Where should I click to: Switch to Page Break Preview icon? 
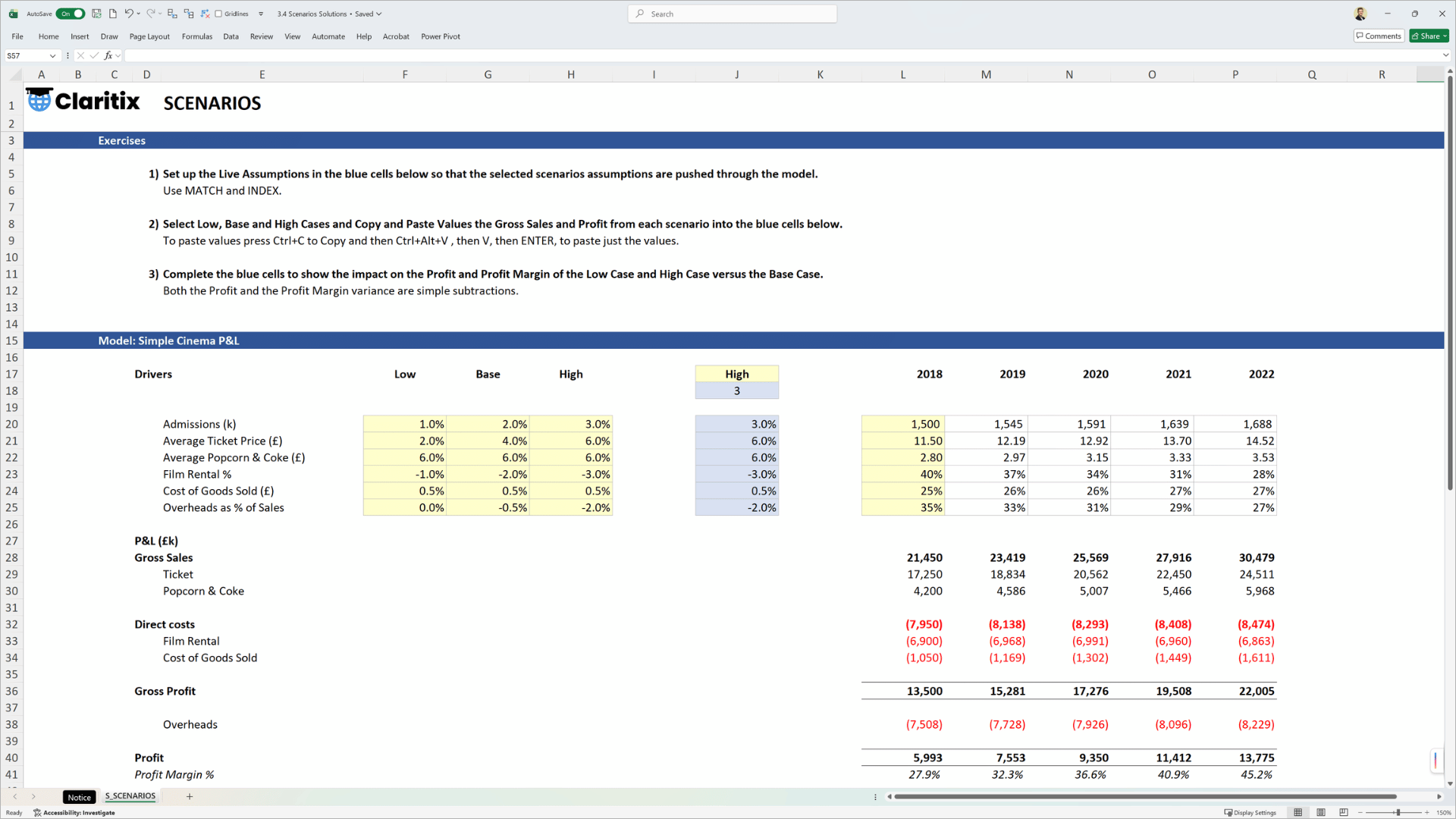1344,812
